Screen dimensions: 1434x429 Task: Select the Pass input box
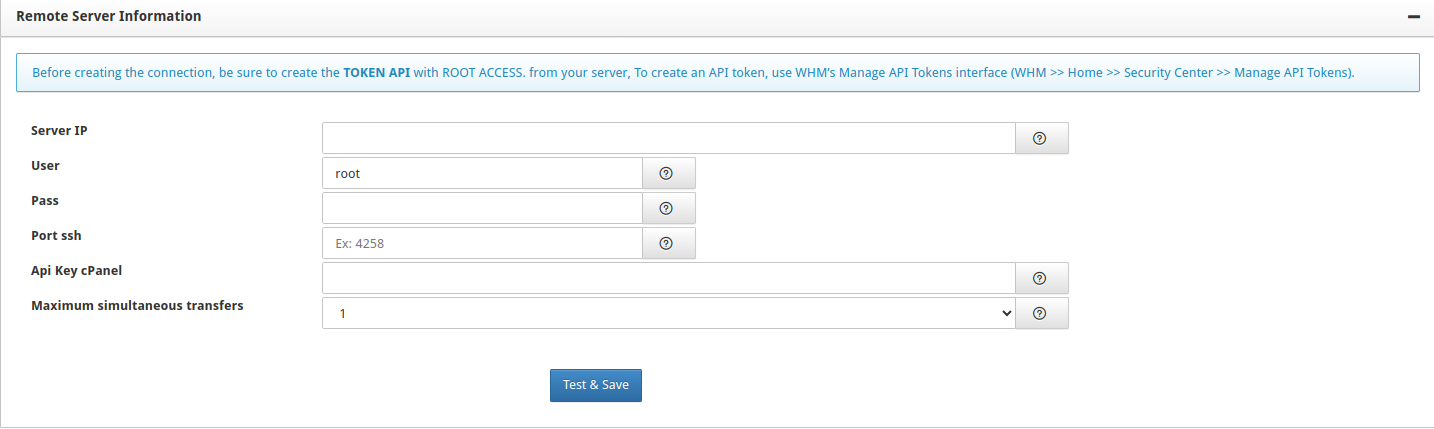pyautogui.click(x=481, y=208)
